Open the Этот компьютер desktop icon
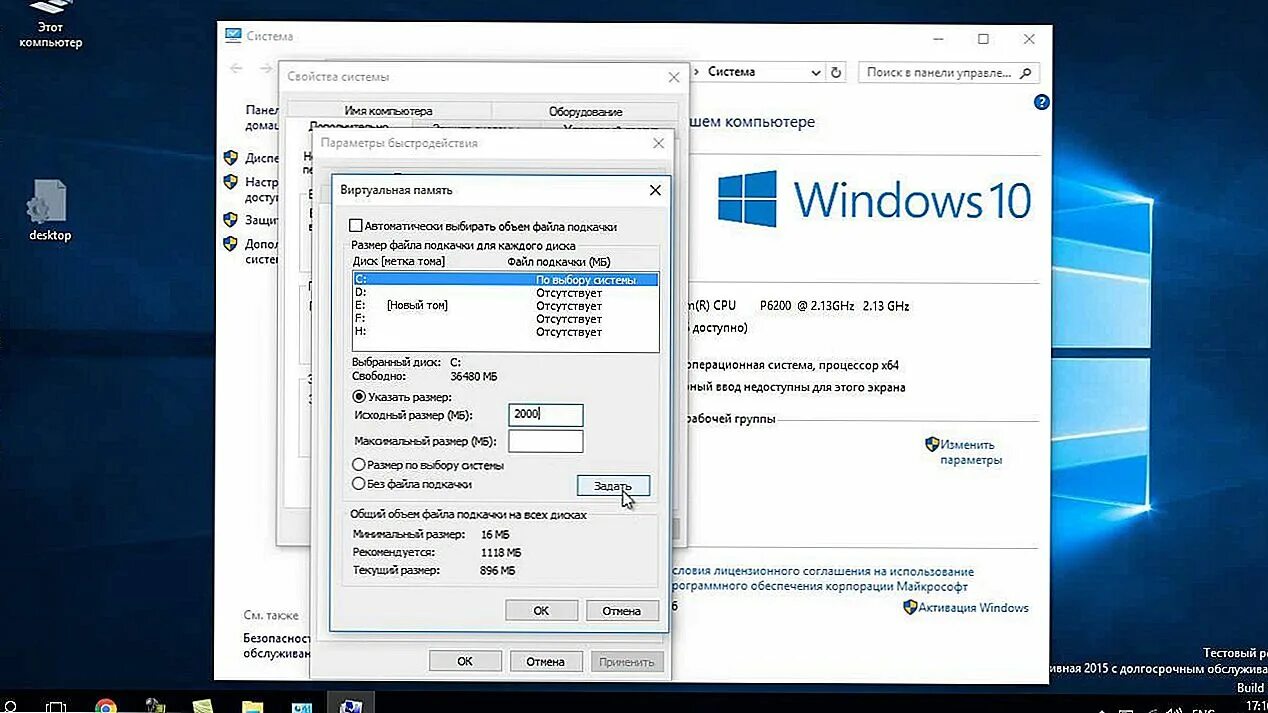1268x713 pixels. (x=50, y=22)
